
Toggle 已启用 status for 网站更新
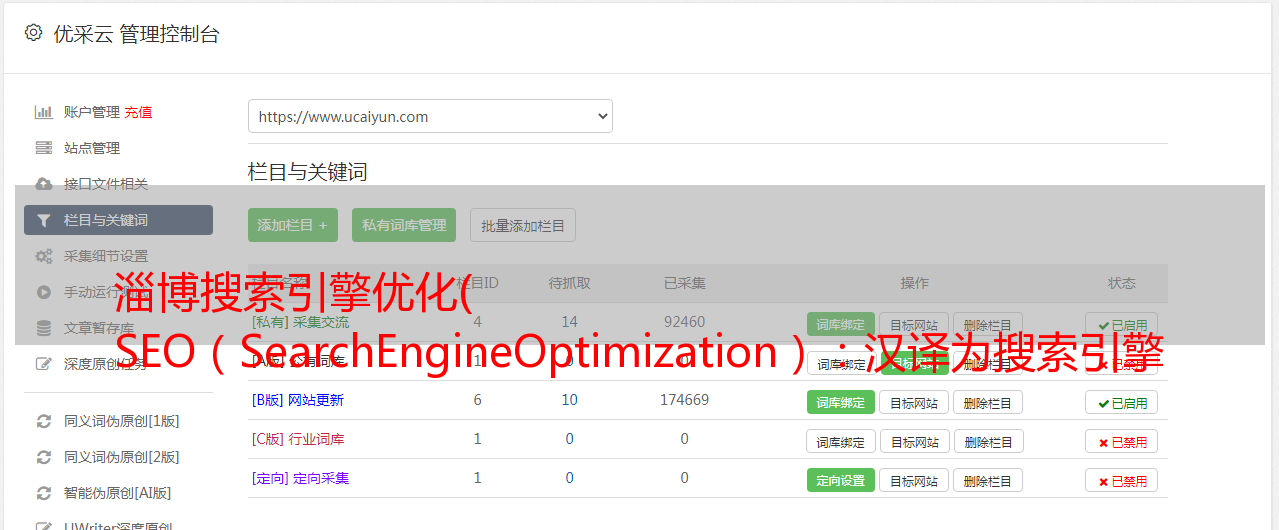[x=1122, y=402]
